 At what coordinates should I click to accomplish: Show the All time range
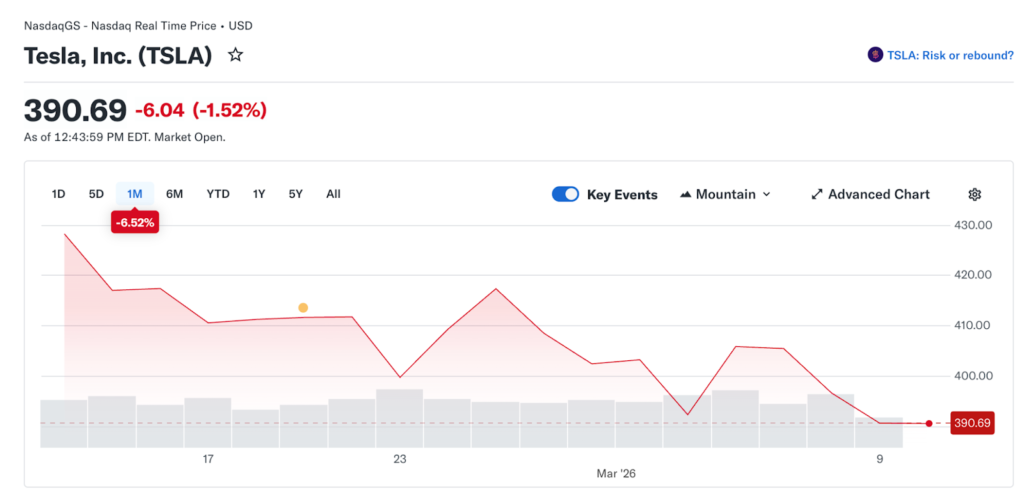coord(333,194)
